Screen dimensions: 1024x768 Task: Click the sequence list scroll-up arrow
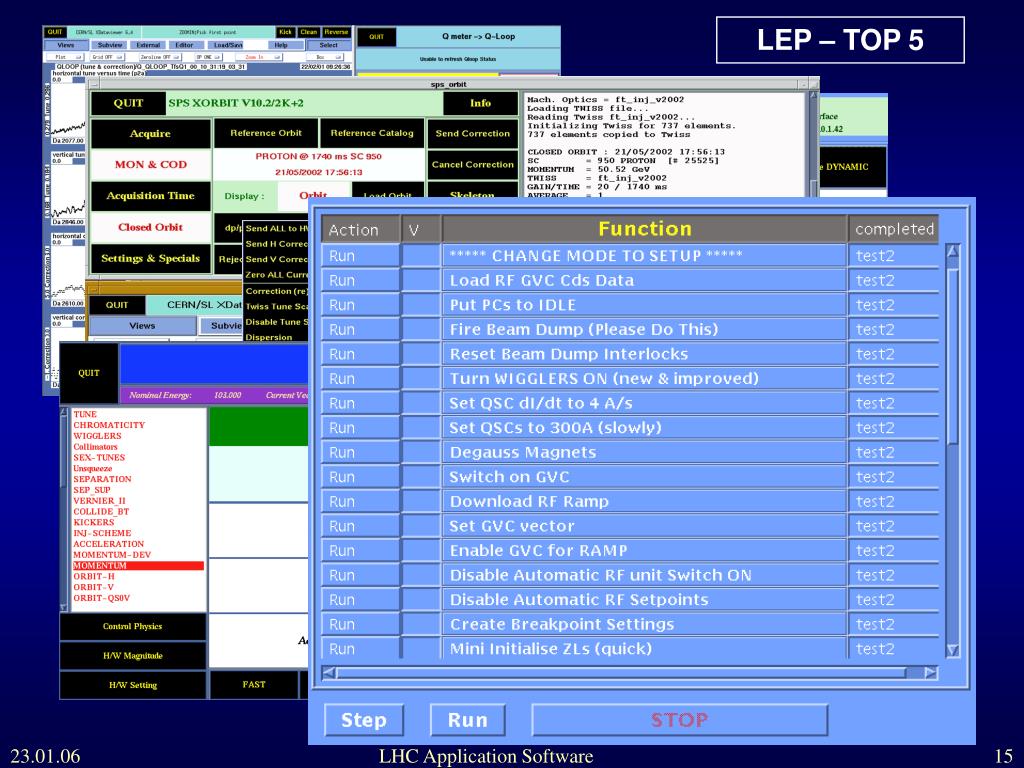click(953, 251)
